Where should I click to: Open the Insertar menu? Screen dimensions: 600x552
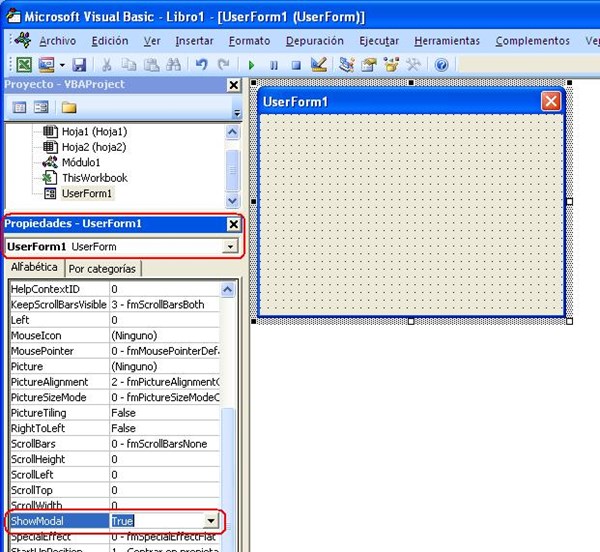click(x=194, y=41)
